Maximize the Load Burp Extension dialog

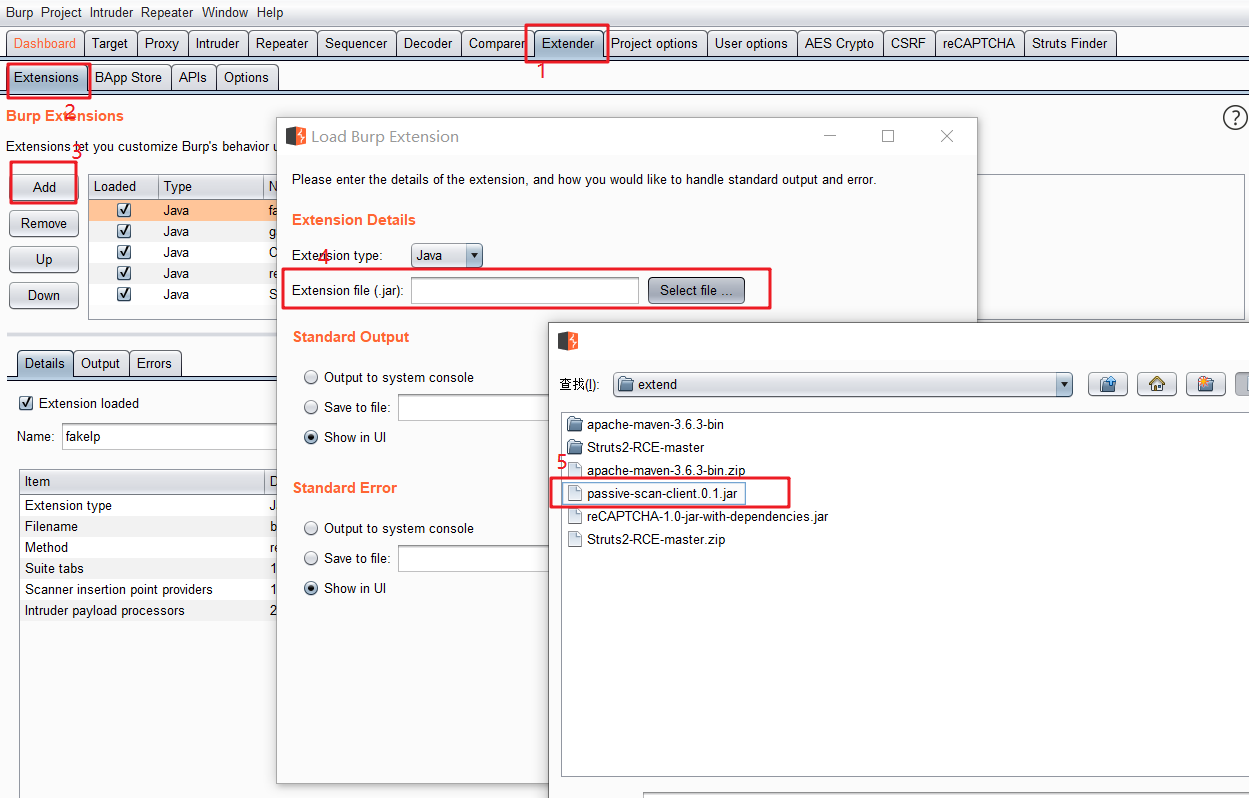(x=888, y=136)
